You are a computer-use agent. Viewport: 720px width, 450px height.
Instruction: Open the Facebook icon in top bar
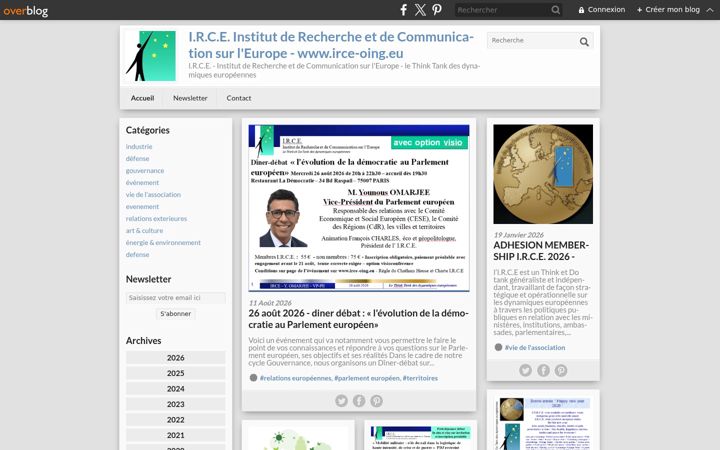(403, 10)
